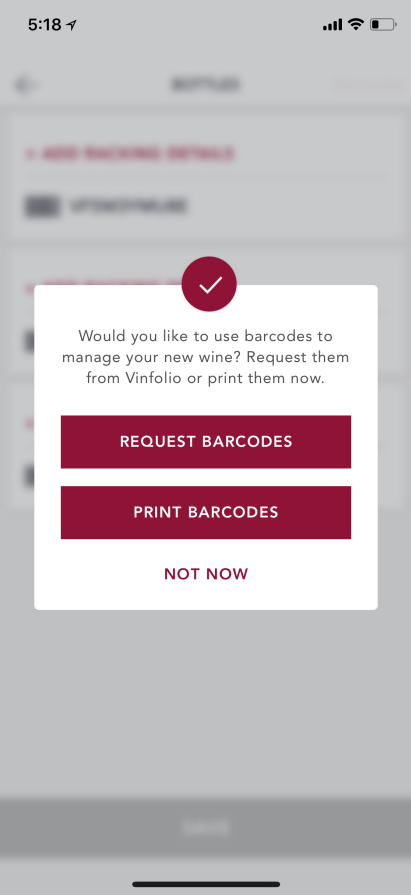
Task: Select the first blurred barcode thumbnail
Action: tap(42, 206)
